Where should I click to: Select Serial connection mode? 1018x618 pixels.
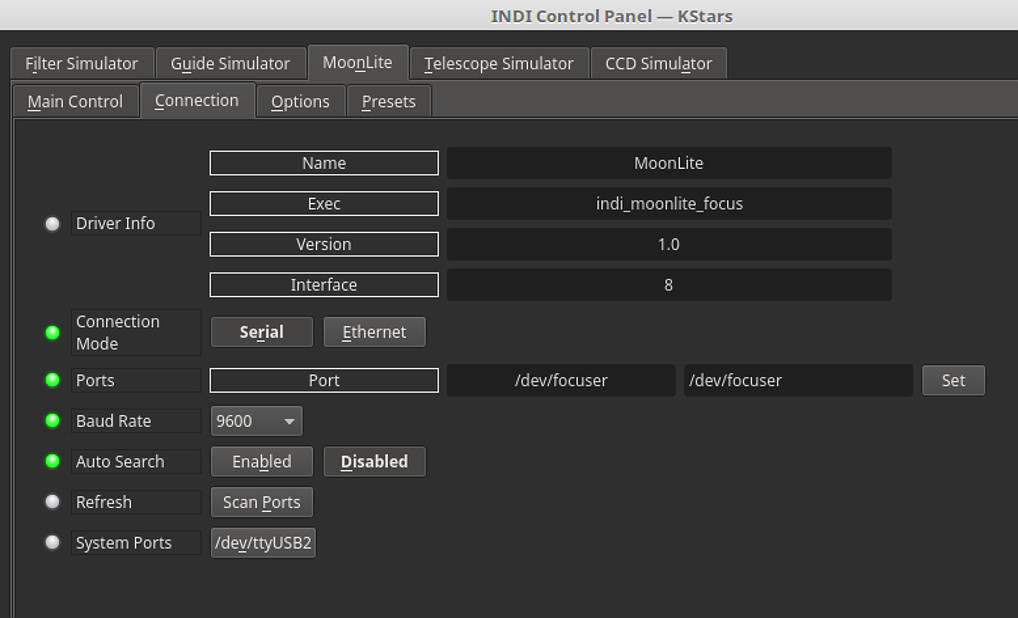261,332
